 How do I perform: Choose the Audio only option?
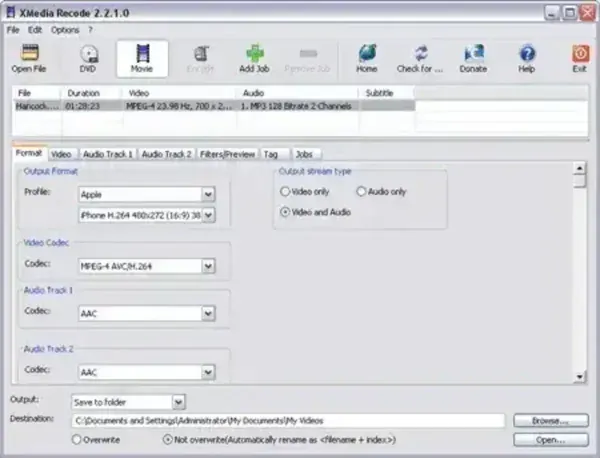tap(362, 190)
